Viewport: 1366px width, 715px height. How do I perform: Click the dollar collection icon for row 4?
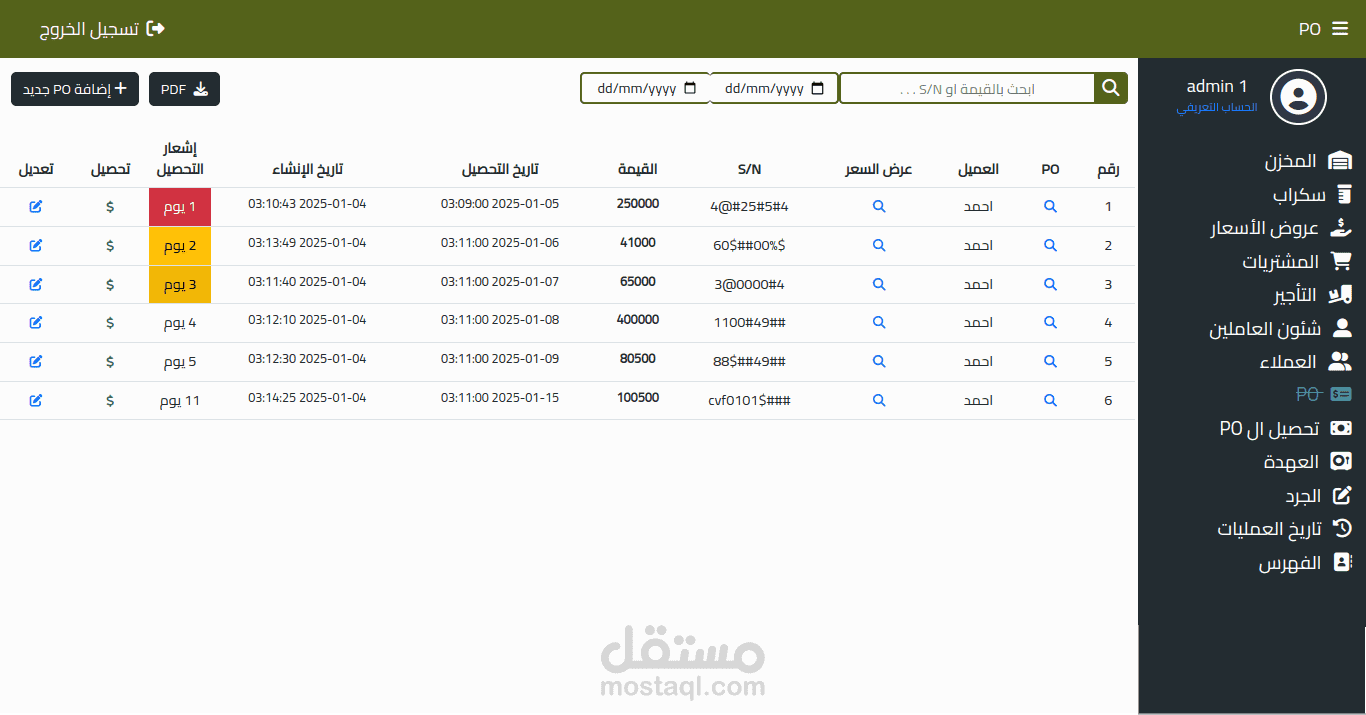click(x=110, y=322)
